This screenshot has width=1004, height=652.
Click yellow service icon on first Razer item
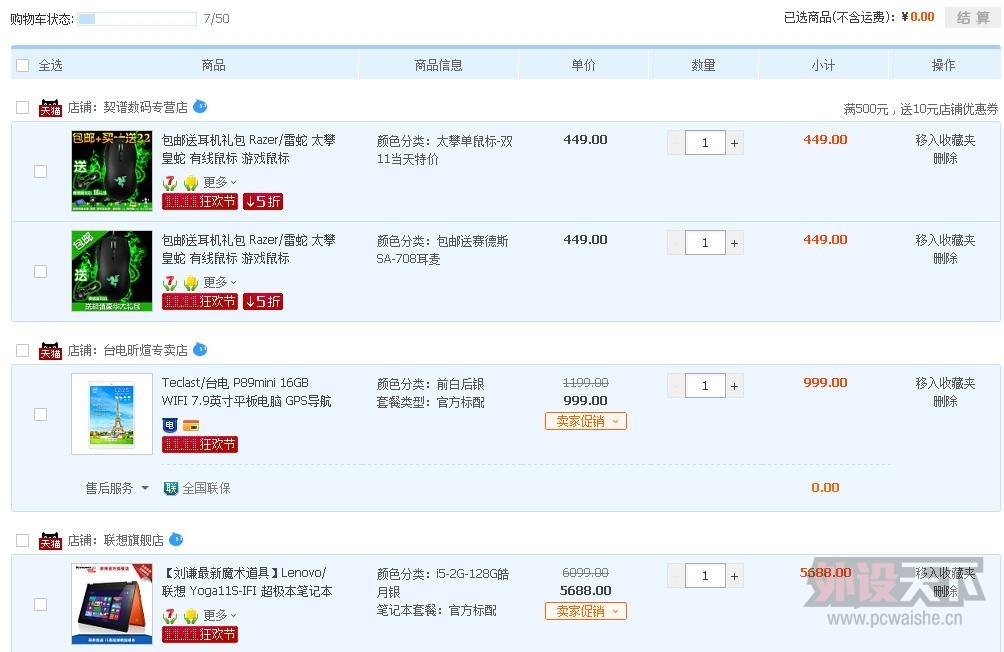(x=190, y=183)
